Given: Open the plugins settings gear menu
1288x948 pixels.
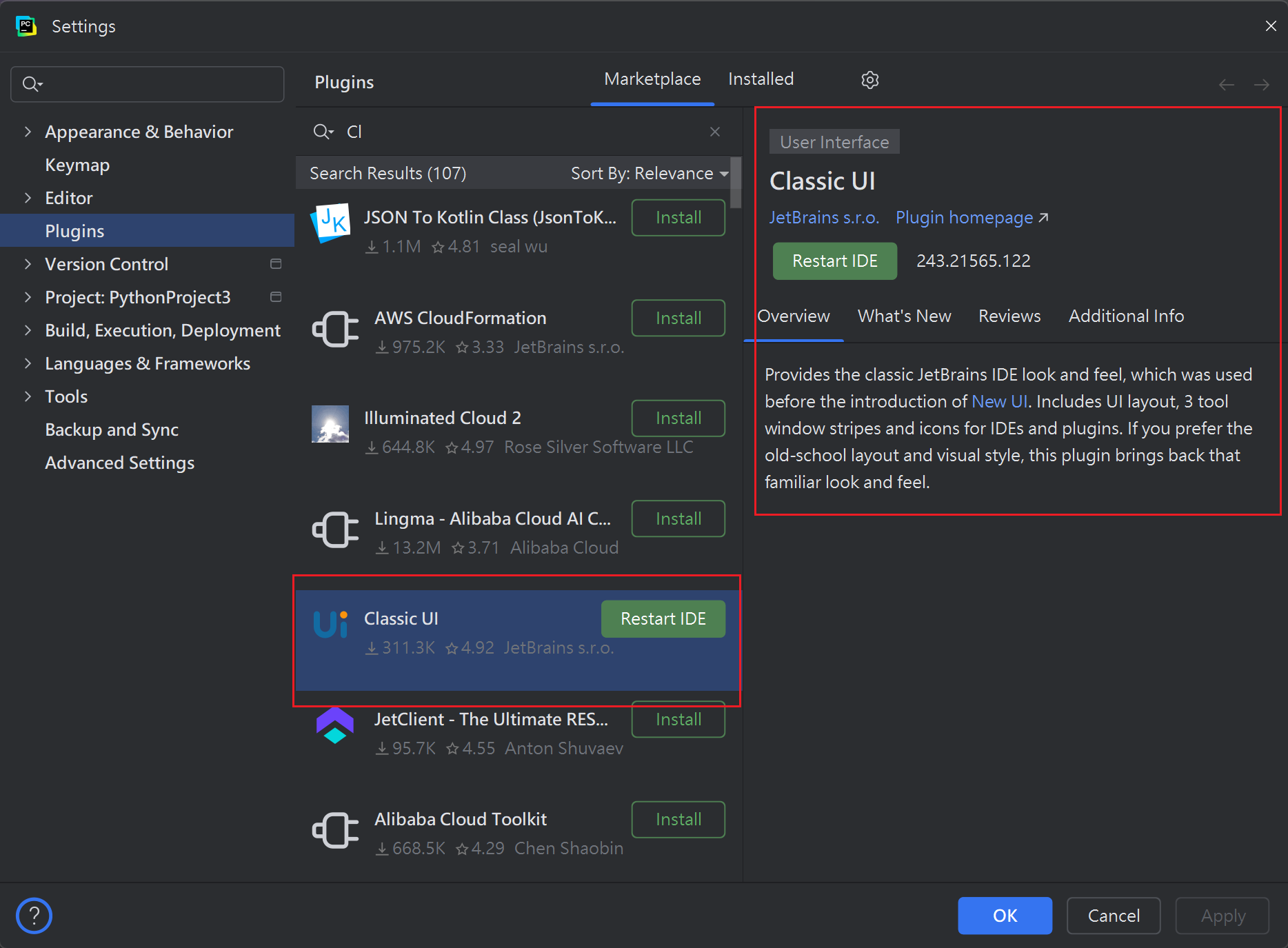Looking at the screenshot, I should (x=870, y=80).
